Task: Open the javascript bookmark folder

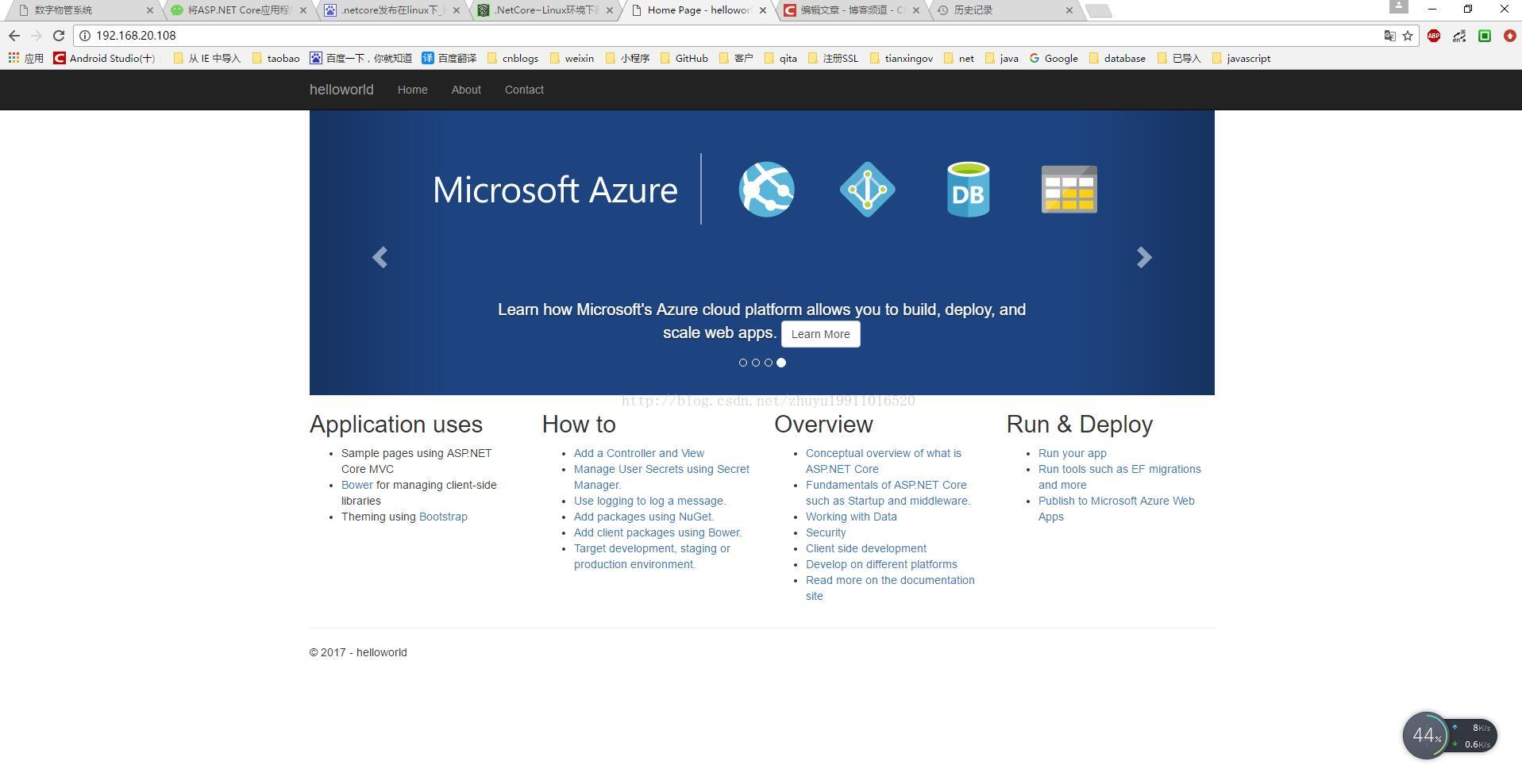Action: [1241, 58]
